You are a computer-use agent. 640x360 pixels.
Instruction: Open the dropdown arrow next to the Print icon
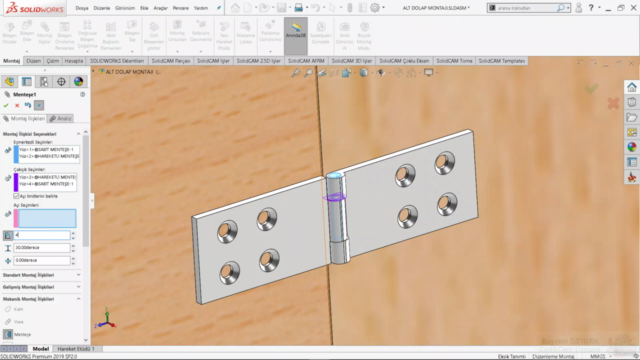(x=308, y=8)
